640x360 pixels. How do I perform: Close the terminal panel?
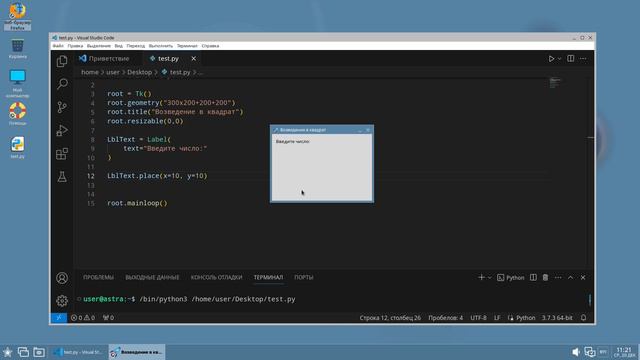point(583,278)
